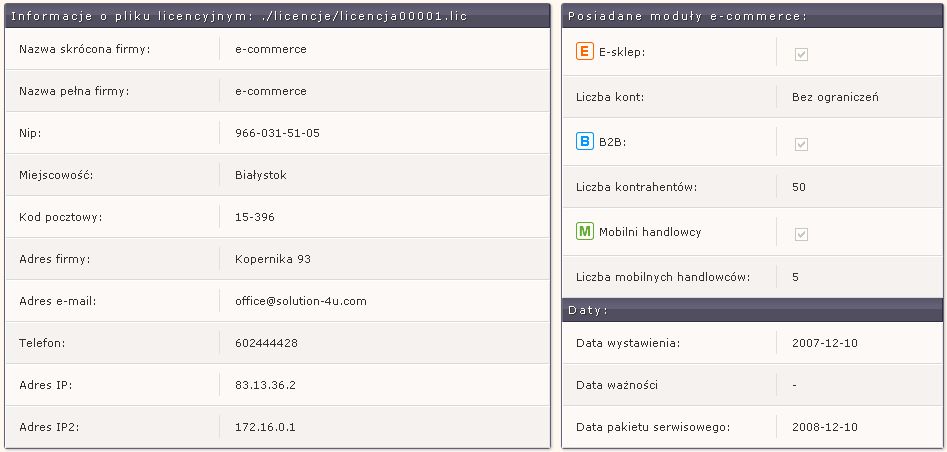Click the phone number 602444428

tap(266, 343)
